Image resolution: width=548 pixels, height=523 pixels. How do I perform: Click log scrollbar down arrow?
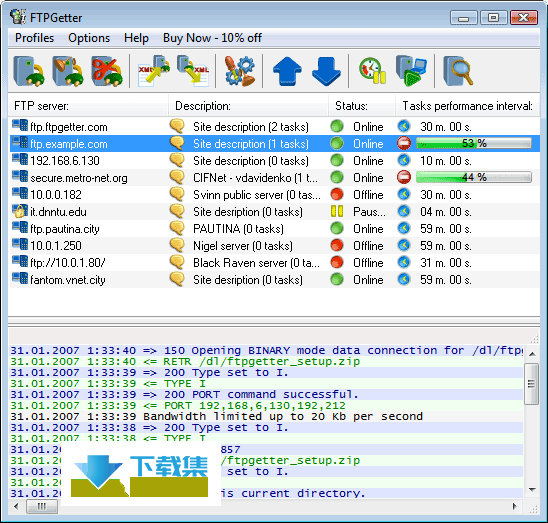532,490
